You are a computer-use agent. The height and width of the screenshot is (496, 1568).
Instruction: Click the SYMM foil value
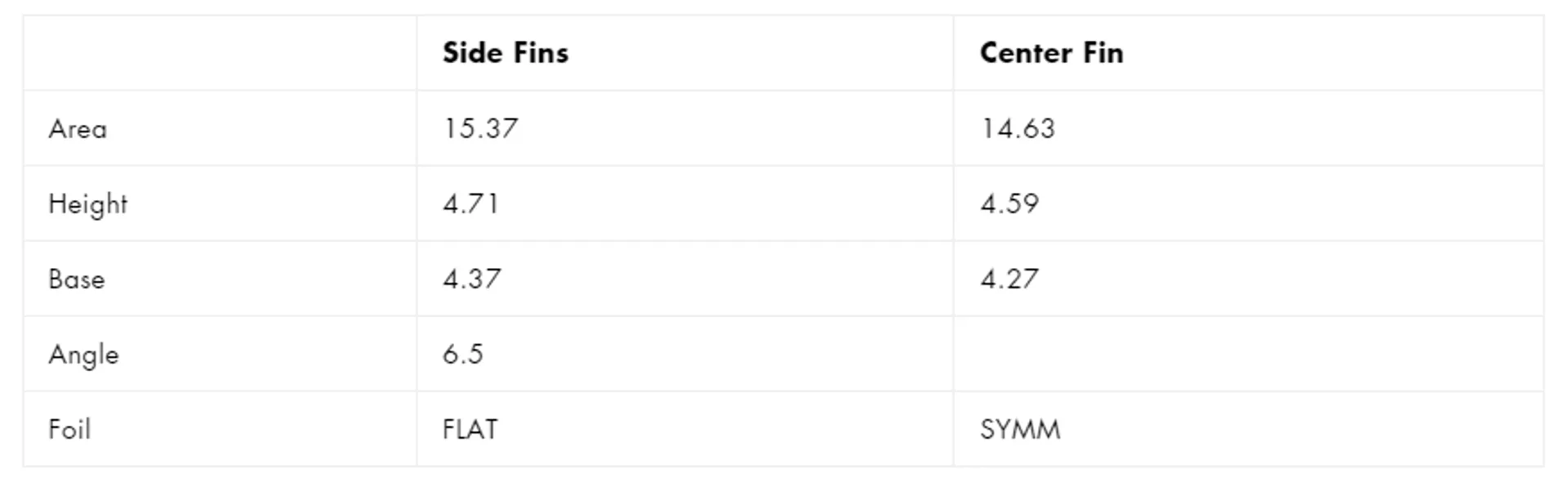[1021, 429]
